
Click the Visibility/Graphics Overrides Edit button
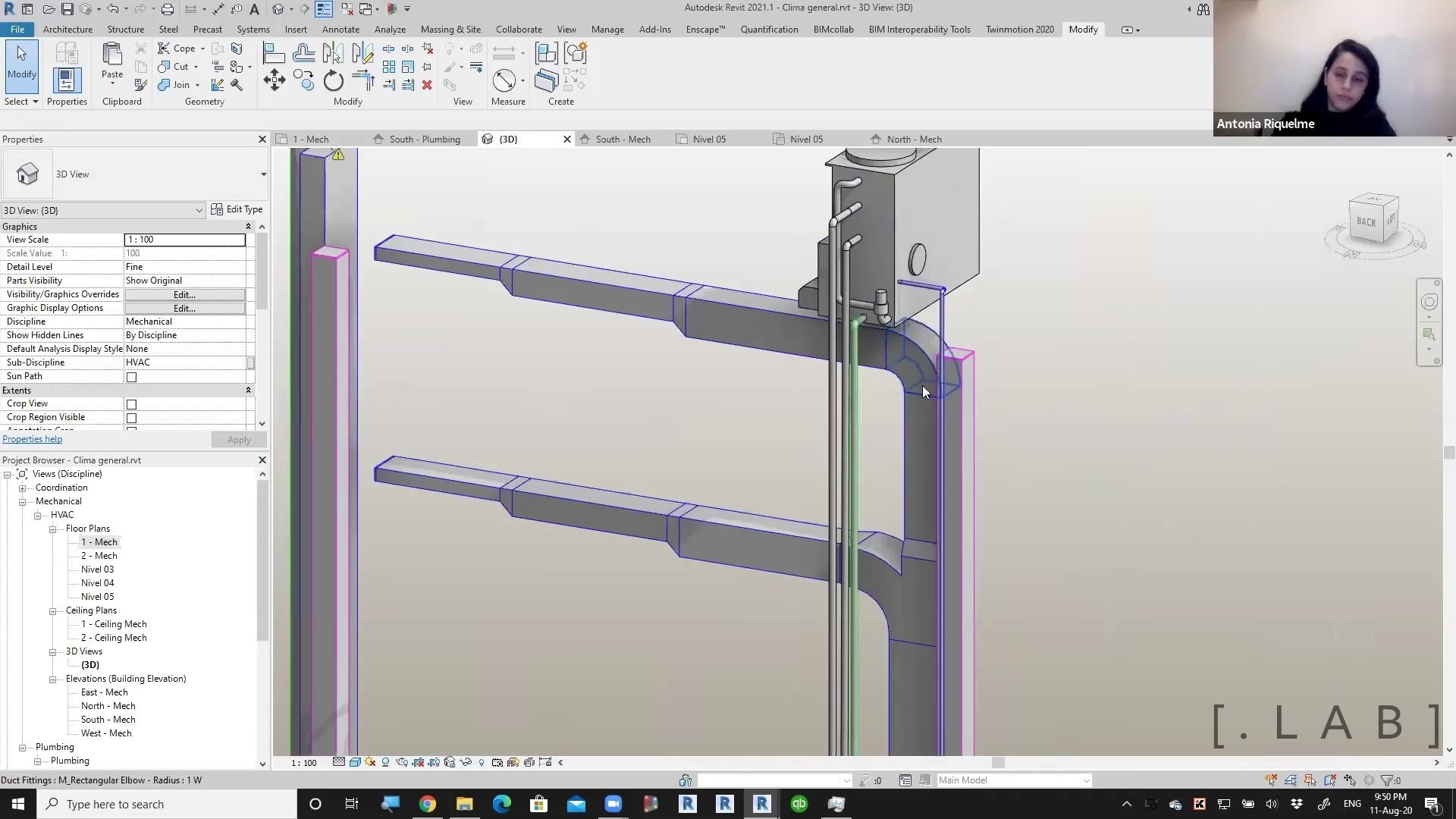184,294
